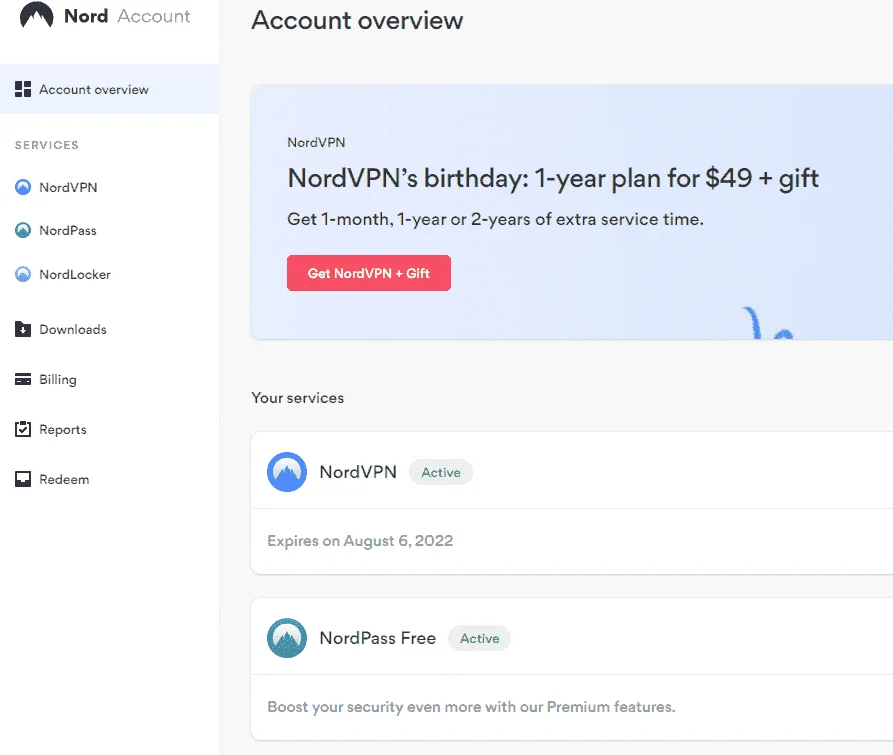Click the Active badge next to NordVPN
Image resolution: width=893 pixels, height=755 pixels.
pyautogui.click(x=441, y=473)
